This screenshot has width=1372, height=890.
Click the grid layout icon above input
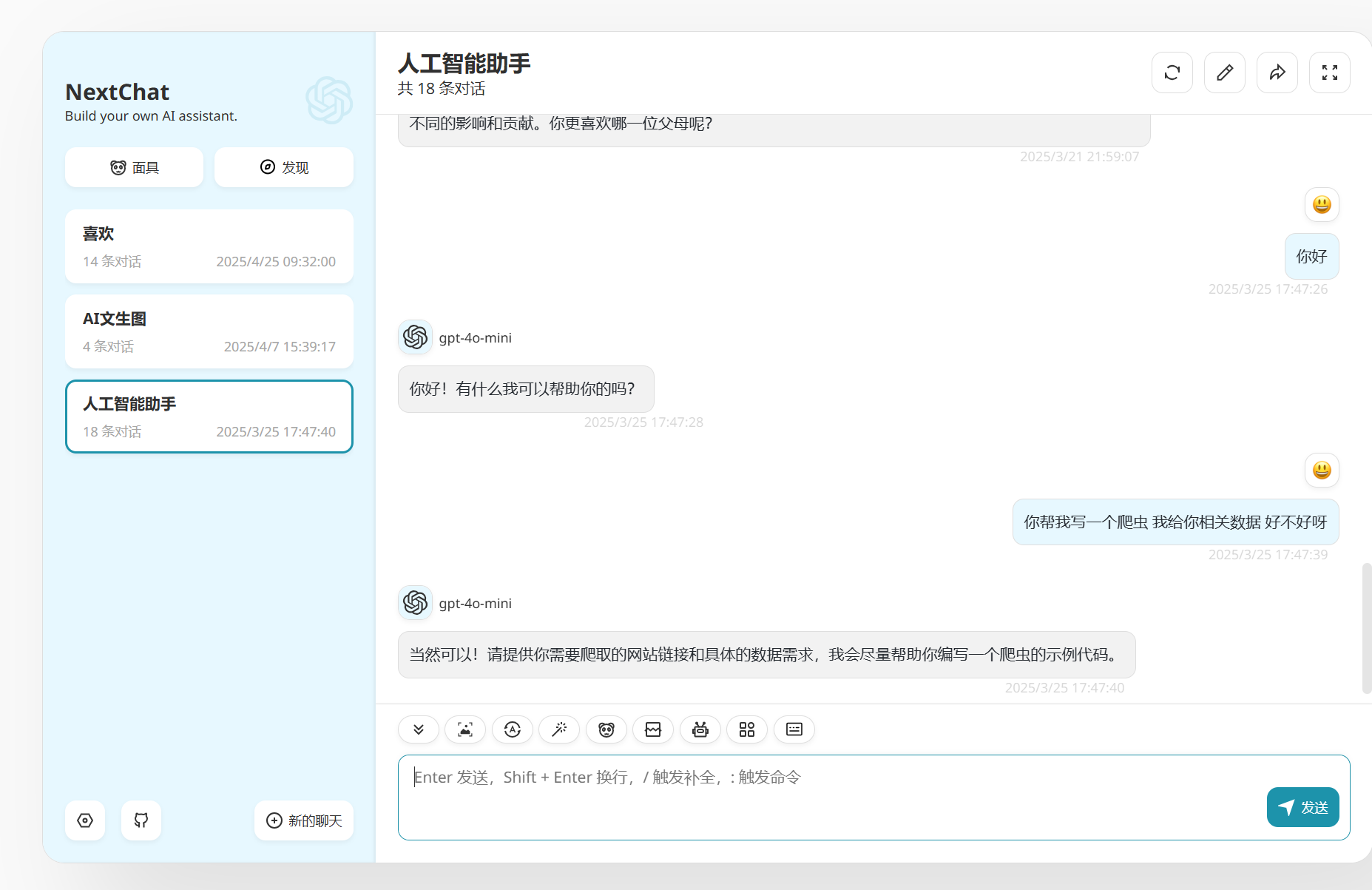coord(746,729)
